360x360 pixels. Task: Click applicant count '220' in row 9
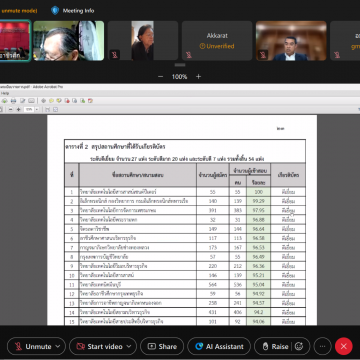click(x=213, y=266)
